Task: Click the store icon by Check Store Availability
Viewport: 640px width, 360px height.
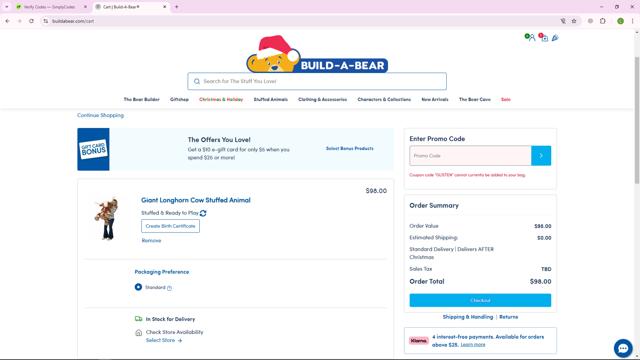Action: [138, 333]
